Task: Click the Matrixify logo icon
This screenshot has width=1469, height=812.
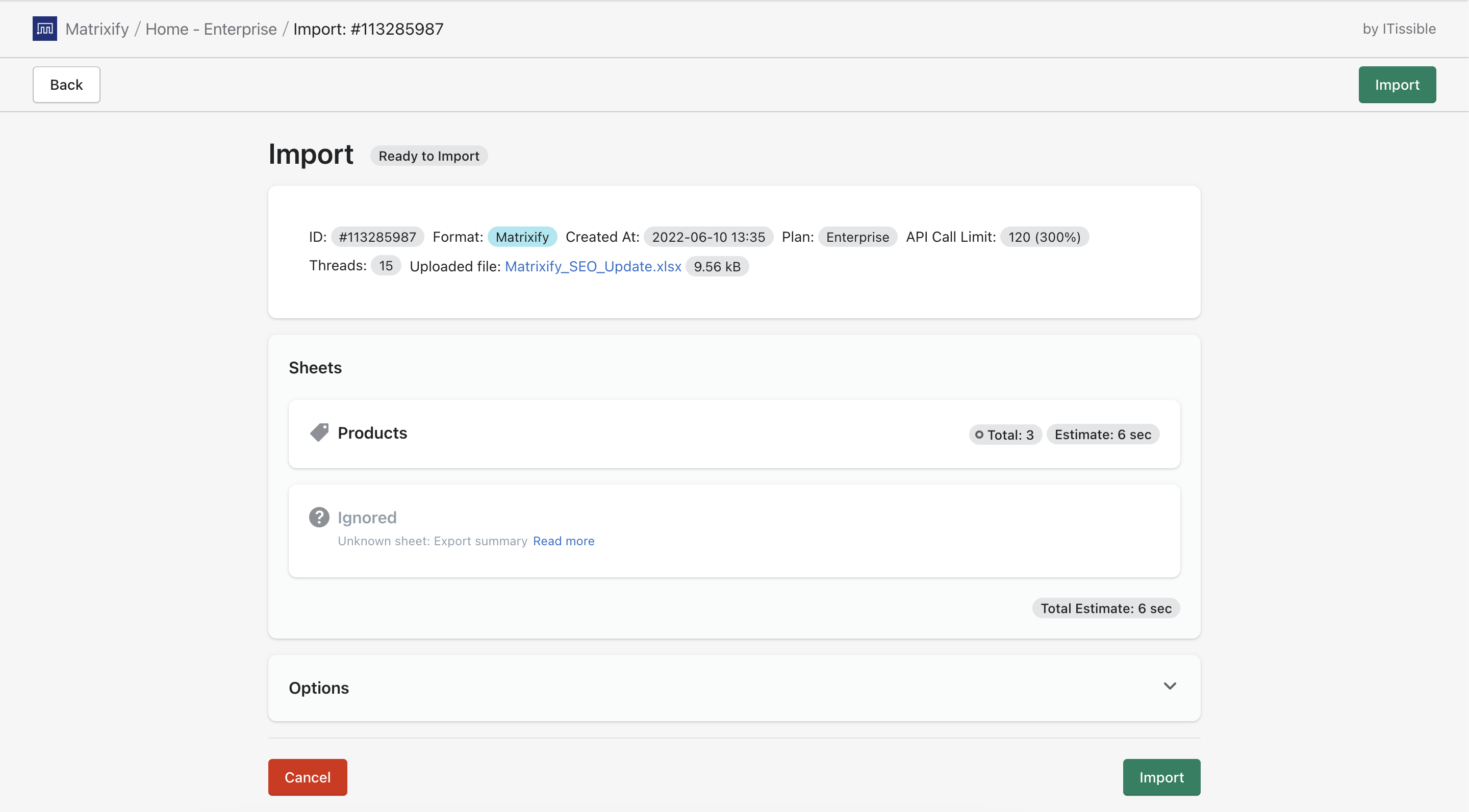Action: click(x=44, y=29)
